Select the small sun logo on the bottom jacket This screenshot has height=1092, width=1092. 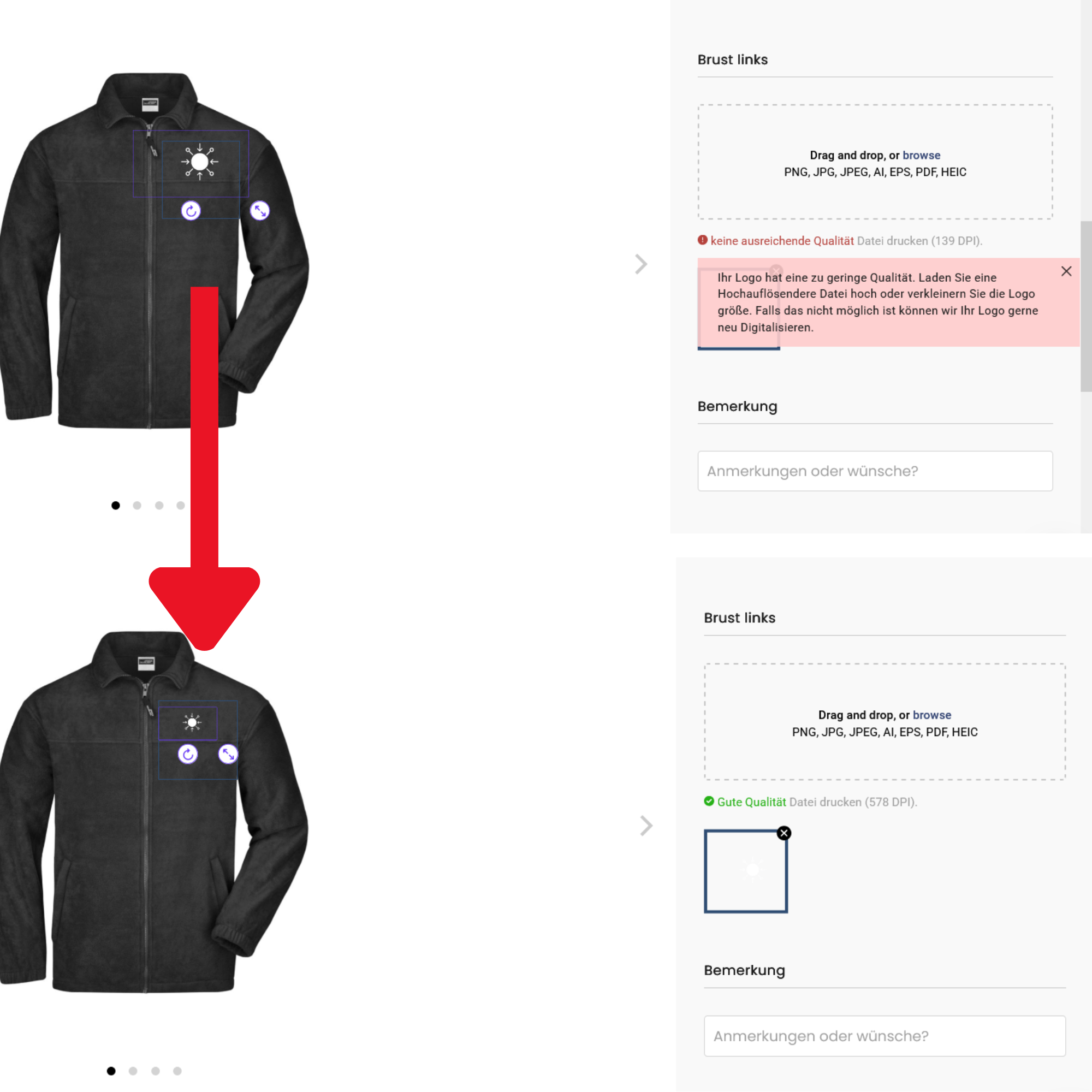pos(192,722)
